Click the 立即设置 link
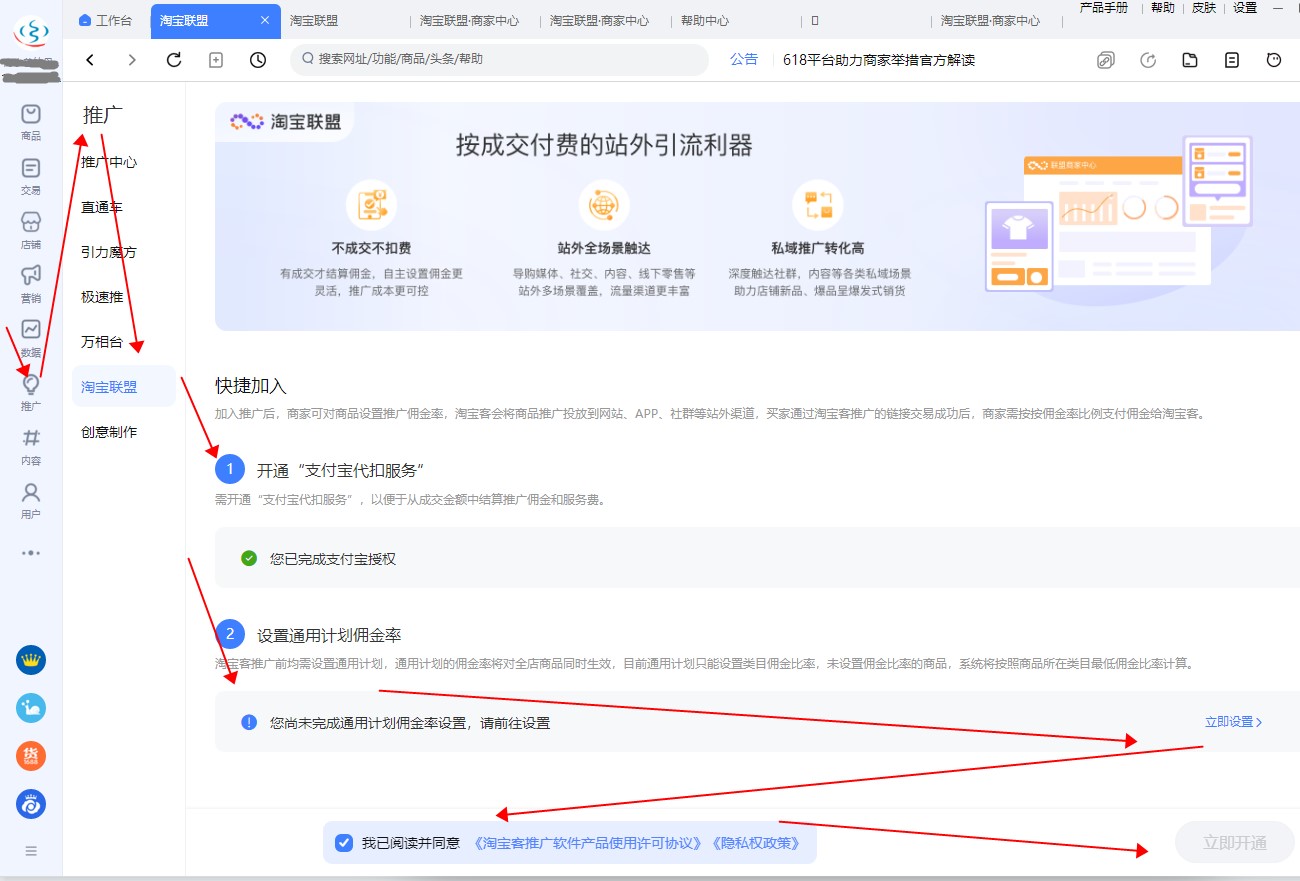 [x=1234, y=722]
